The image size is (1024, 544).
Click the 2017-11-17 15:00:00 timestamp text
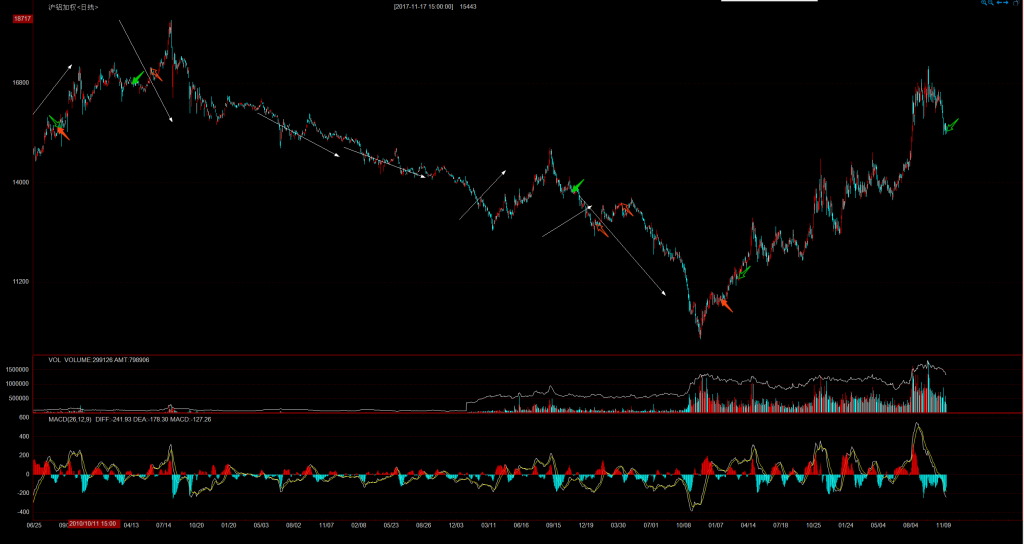pyautogui.click(x=424, y=7)
